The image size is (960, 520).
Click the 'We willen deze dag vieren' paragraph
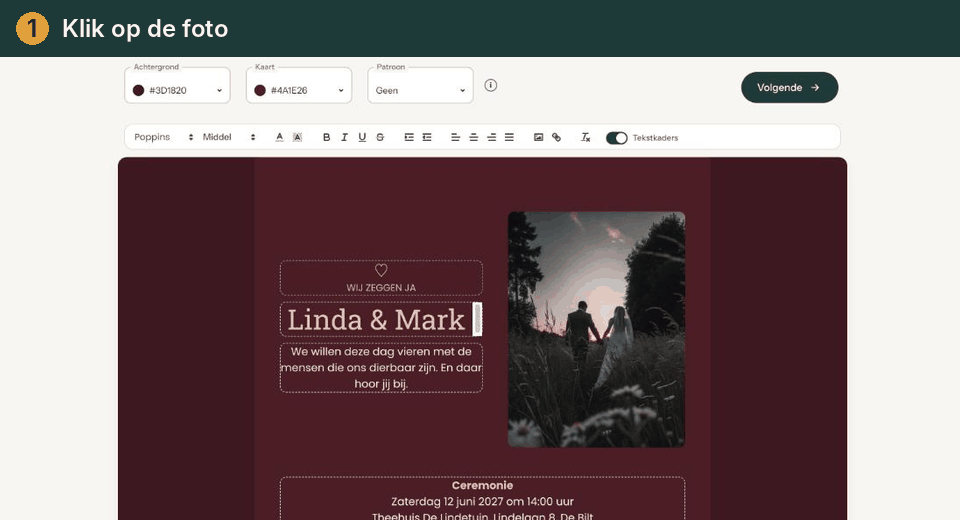[381, 367]
